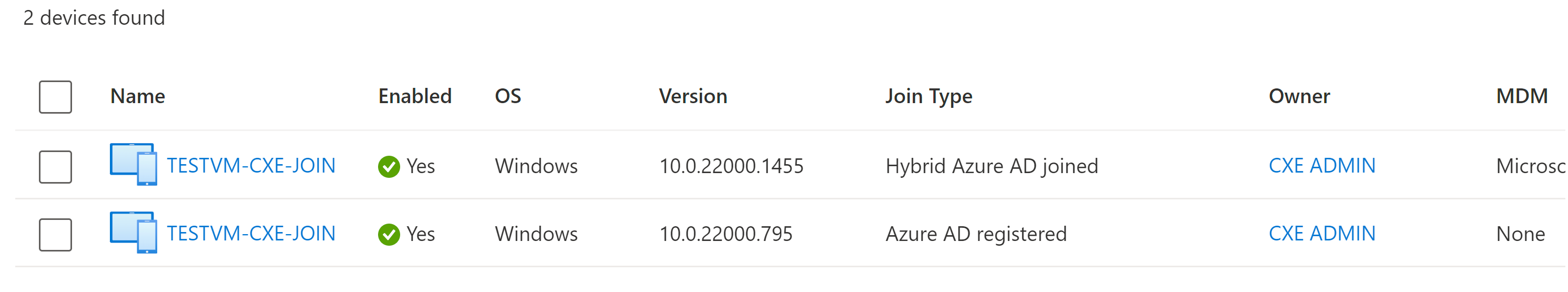Open the CXE ADMIN owner link in the first row
1568x292 pixels.
1321,166
